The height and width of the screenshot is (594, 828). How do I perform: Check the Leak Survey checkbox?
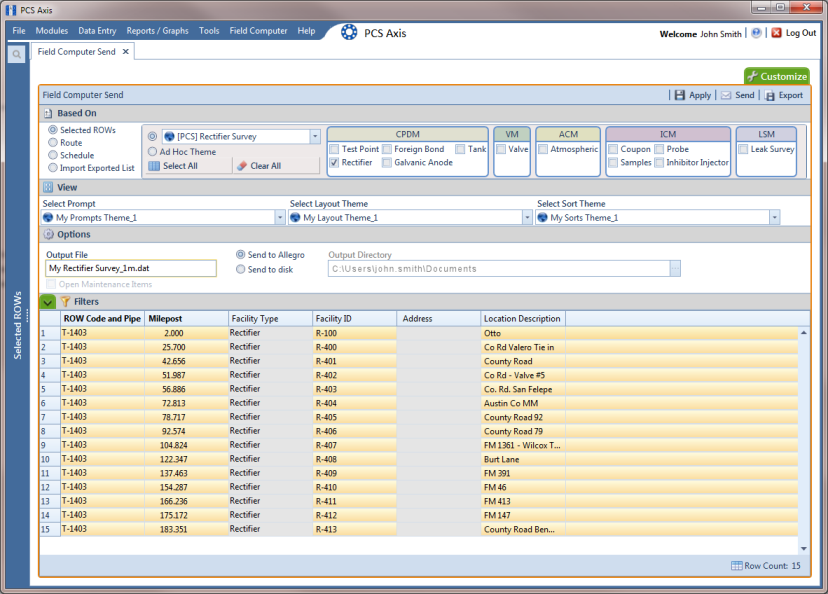click(743, 149)
